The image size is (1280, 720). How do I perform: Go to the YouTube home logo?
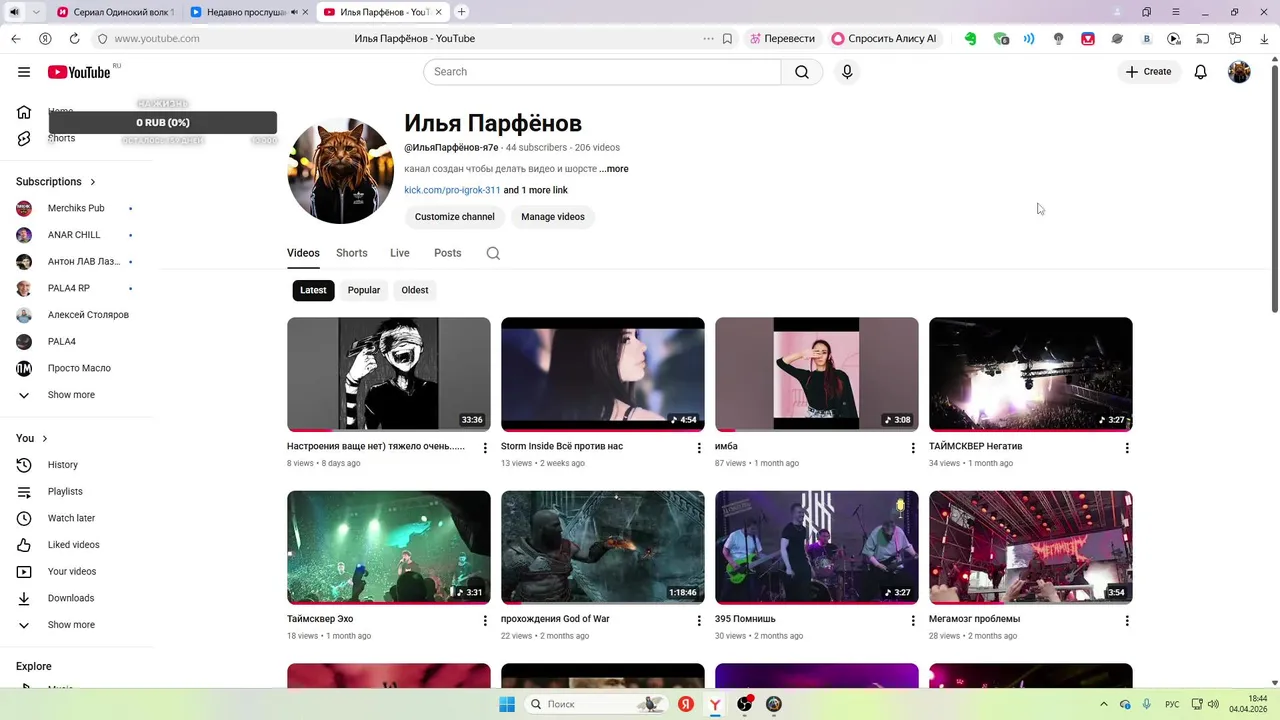79,72
